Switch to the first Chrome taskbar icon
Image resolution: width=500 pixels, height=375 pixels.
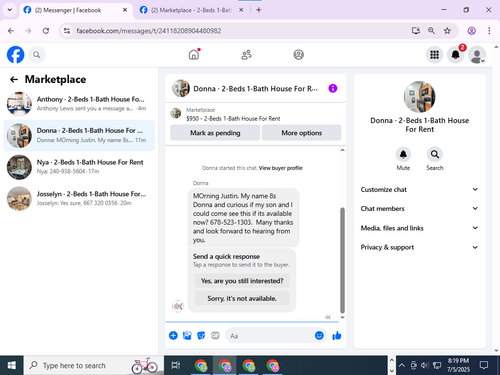[201, 365]
